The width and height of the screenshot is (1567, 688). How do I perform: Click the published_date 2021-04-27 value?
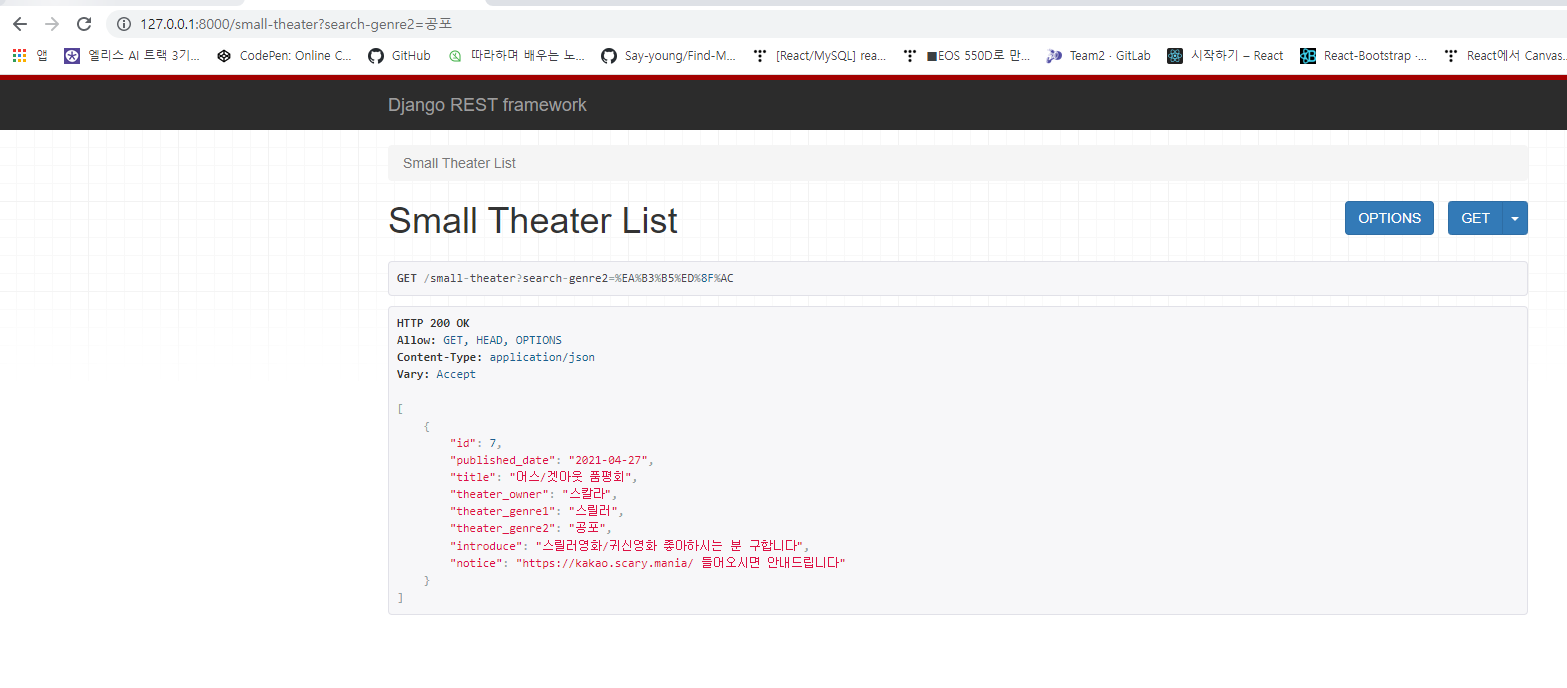(x=610, y=460)
